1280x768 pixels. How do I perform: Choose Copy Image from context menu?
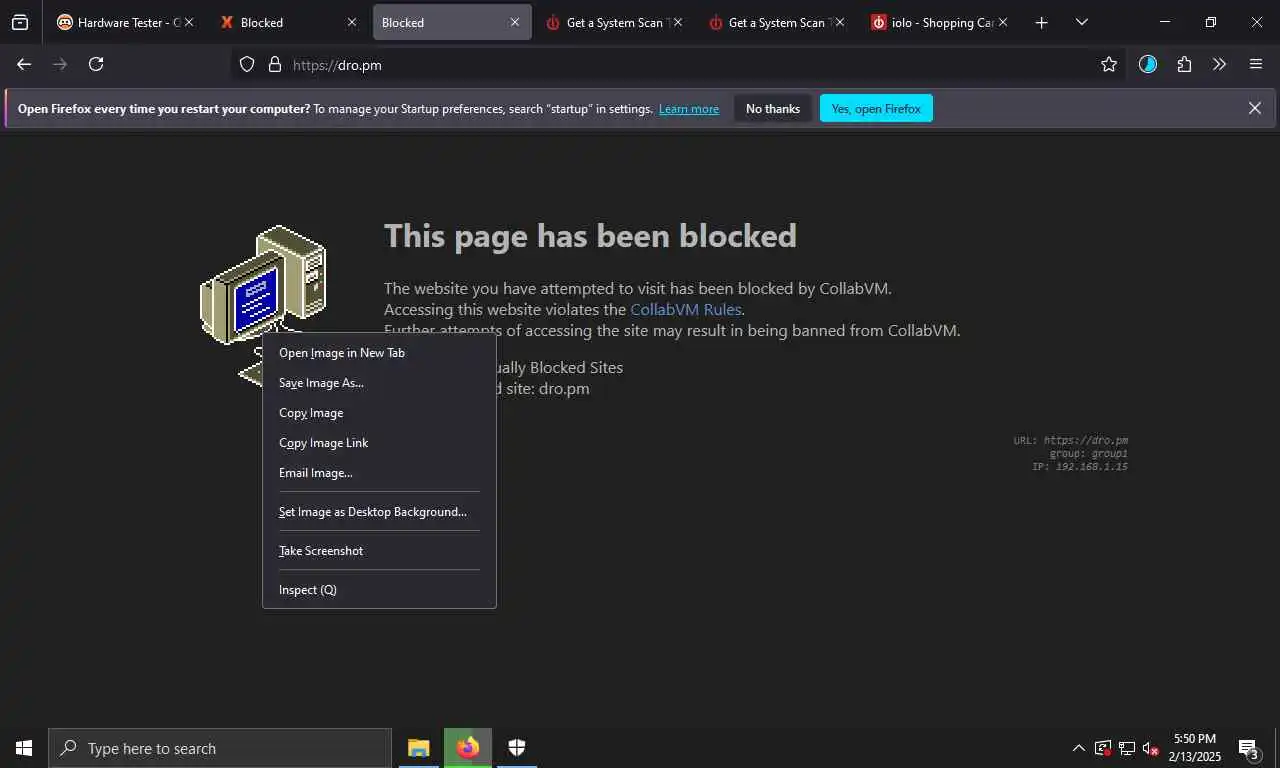pyautogui.click(x=379, y=413)
